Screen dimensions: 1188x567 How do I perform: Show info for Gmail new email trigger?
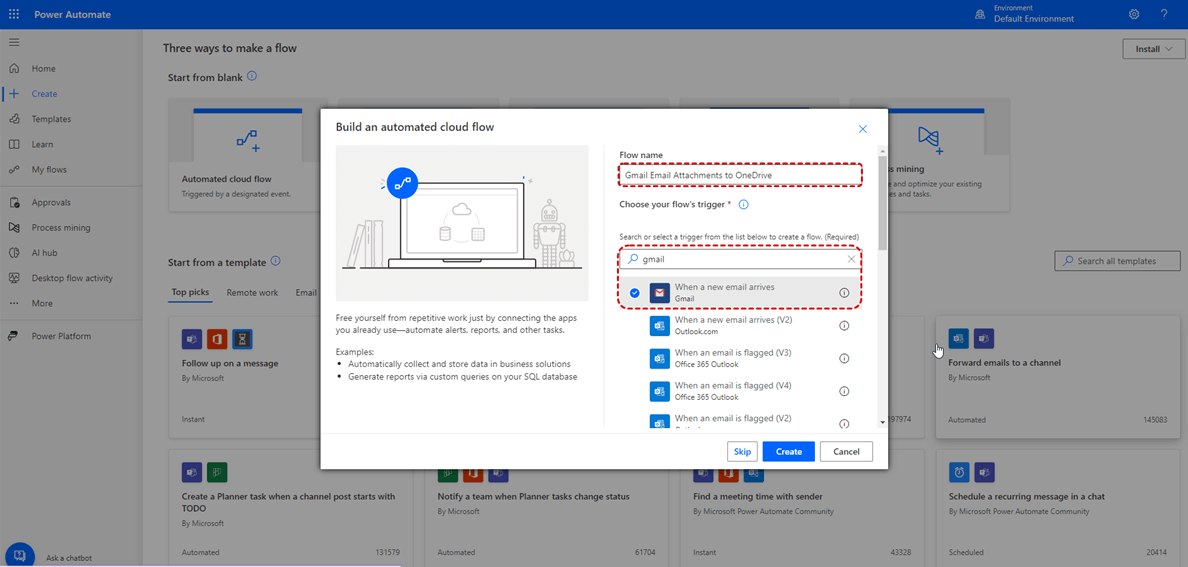pyautogui.click(x=844, y=293)
